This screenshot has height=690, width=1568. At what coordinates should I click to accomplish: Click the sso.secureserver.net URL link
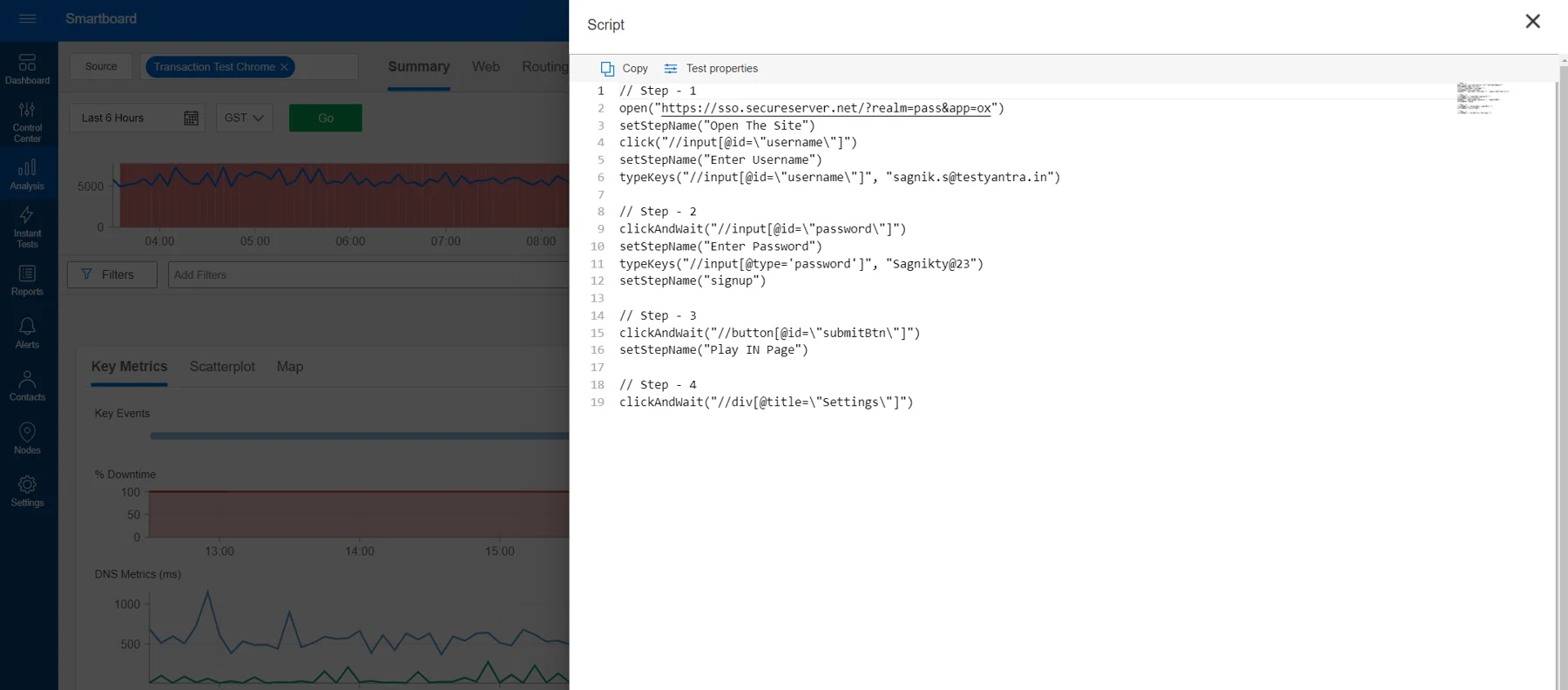(826, 108)
